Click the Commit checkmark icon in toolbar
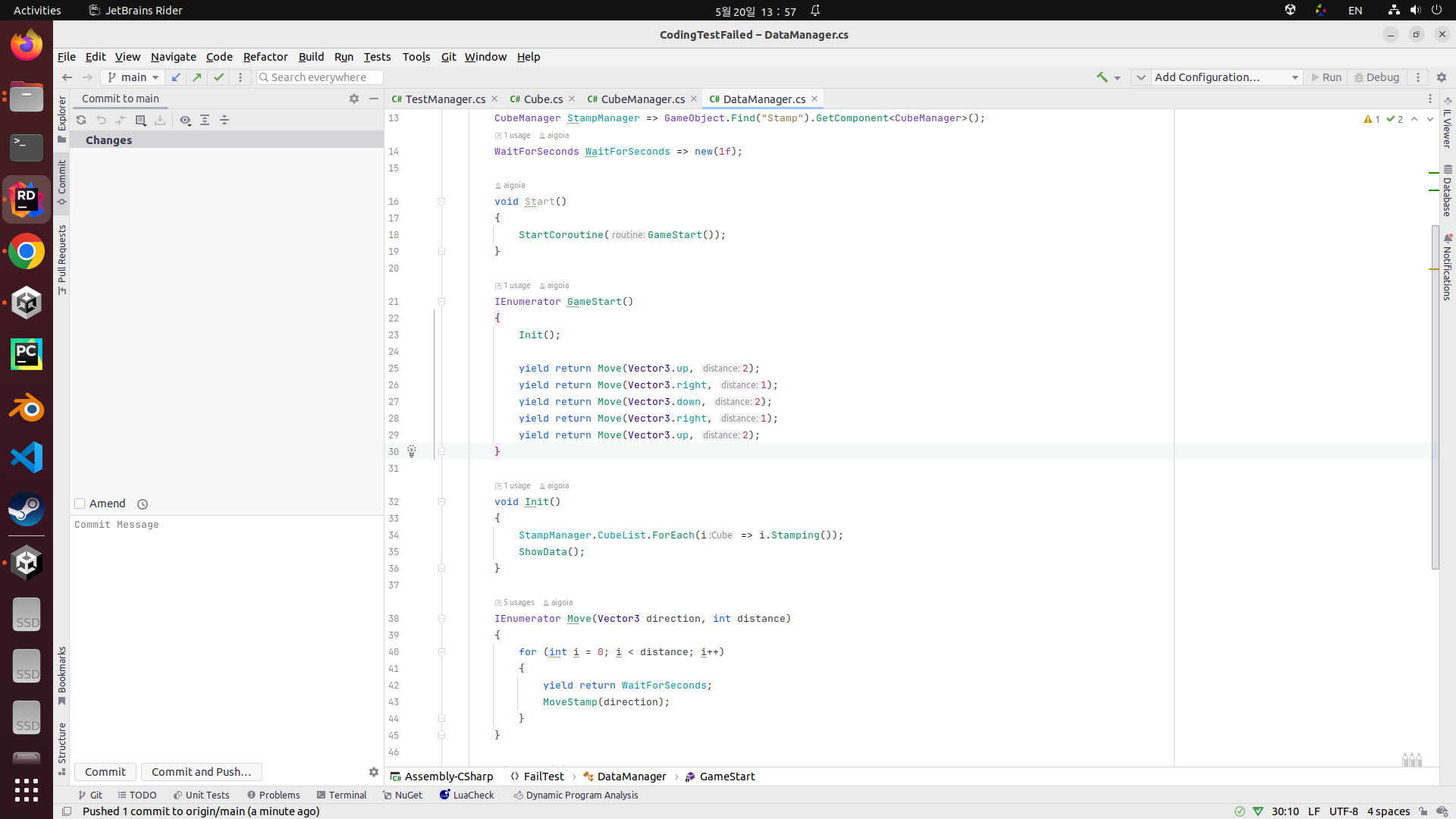The width and height of the screenshot is (1456, 819). point(218,77)
